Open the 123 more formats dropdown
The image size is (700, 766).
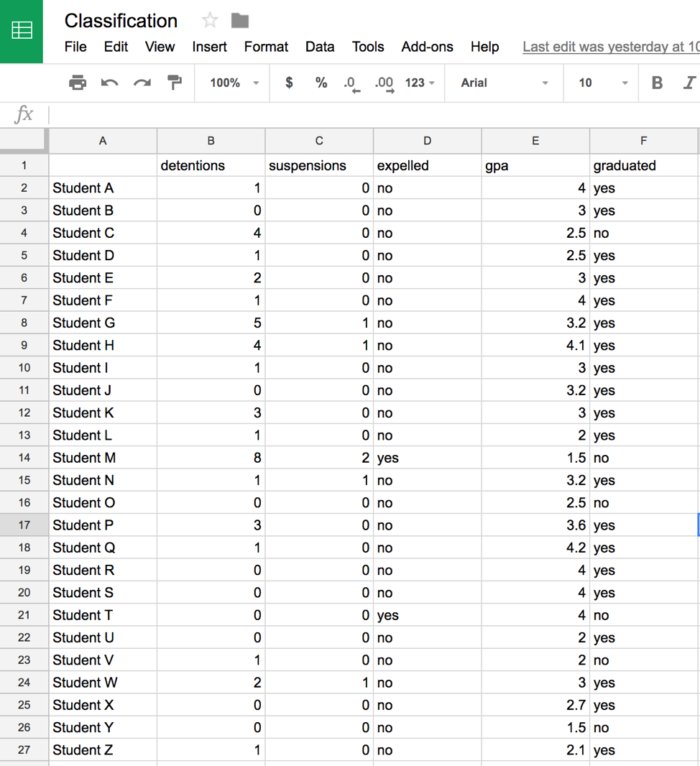pos(419,83)
